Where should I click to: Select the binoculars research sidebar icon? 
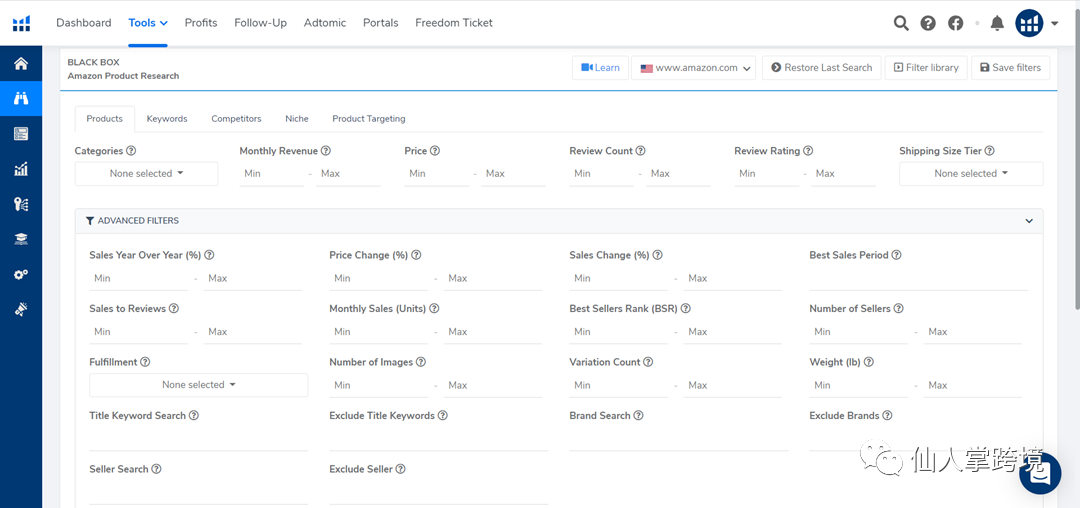[x=21, y=98]
